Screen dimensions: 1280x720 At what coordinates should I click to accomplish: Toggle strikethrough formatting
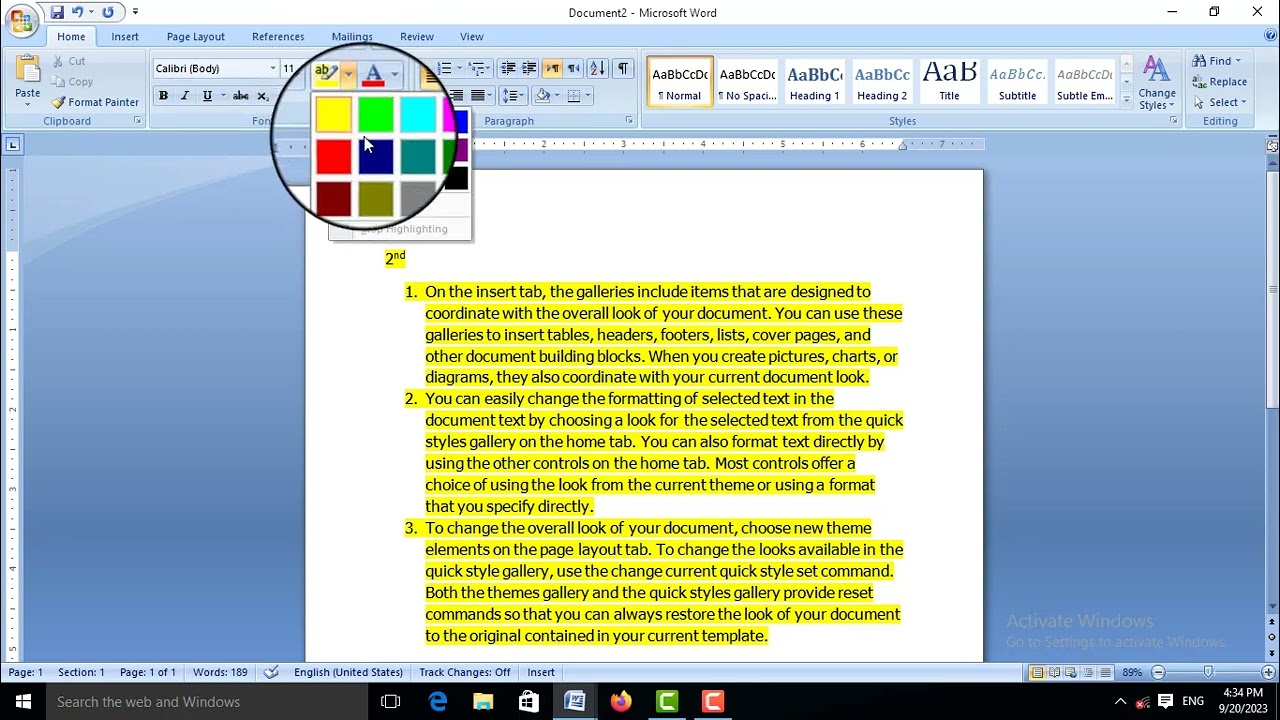pyautogui.click(x=241, y=96)
